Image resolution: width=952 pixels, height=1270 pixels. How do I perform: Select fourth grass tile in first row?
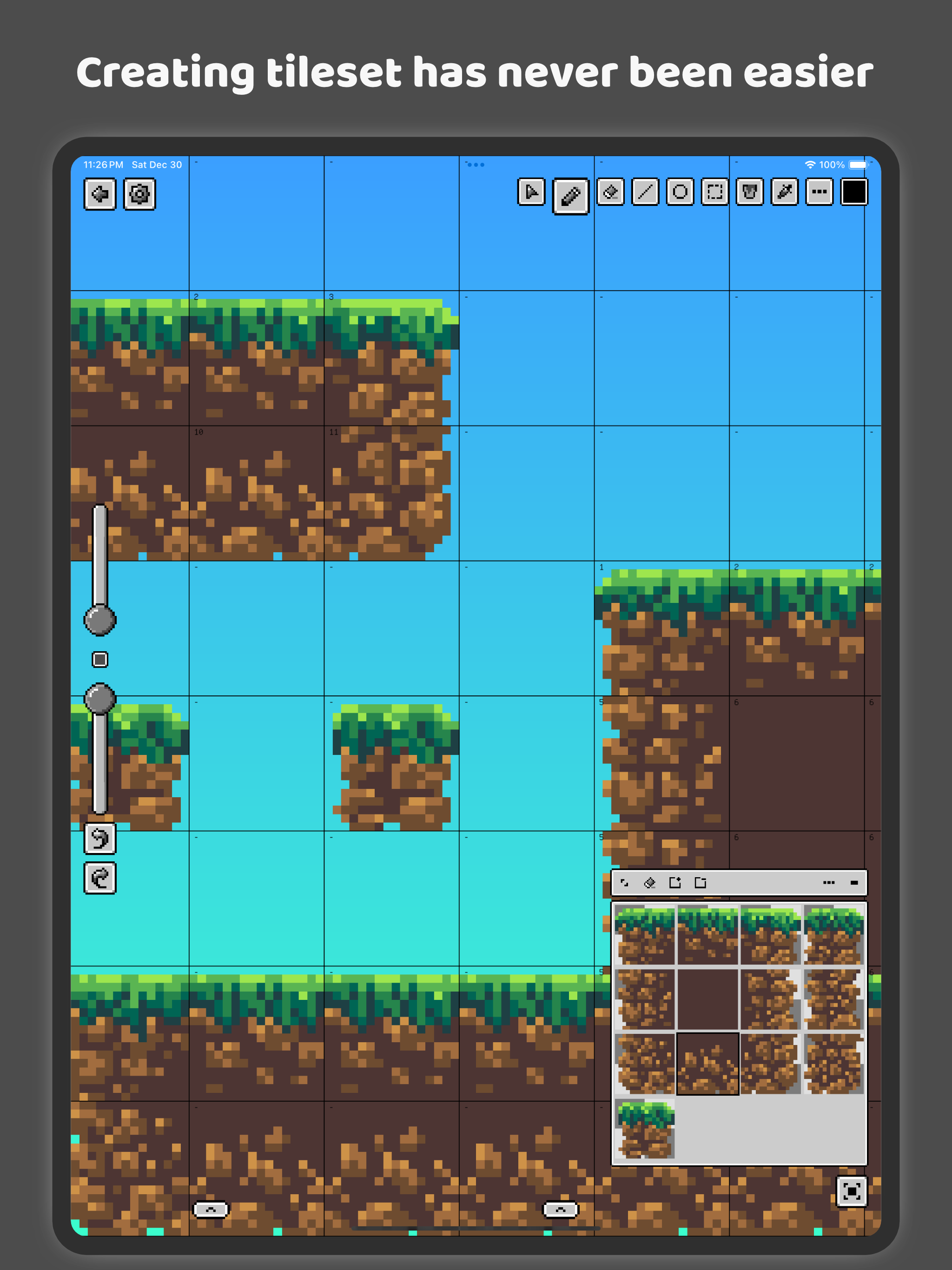click(833, 935)
